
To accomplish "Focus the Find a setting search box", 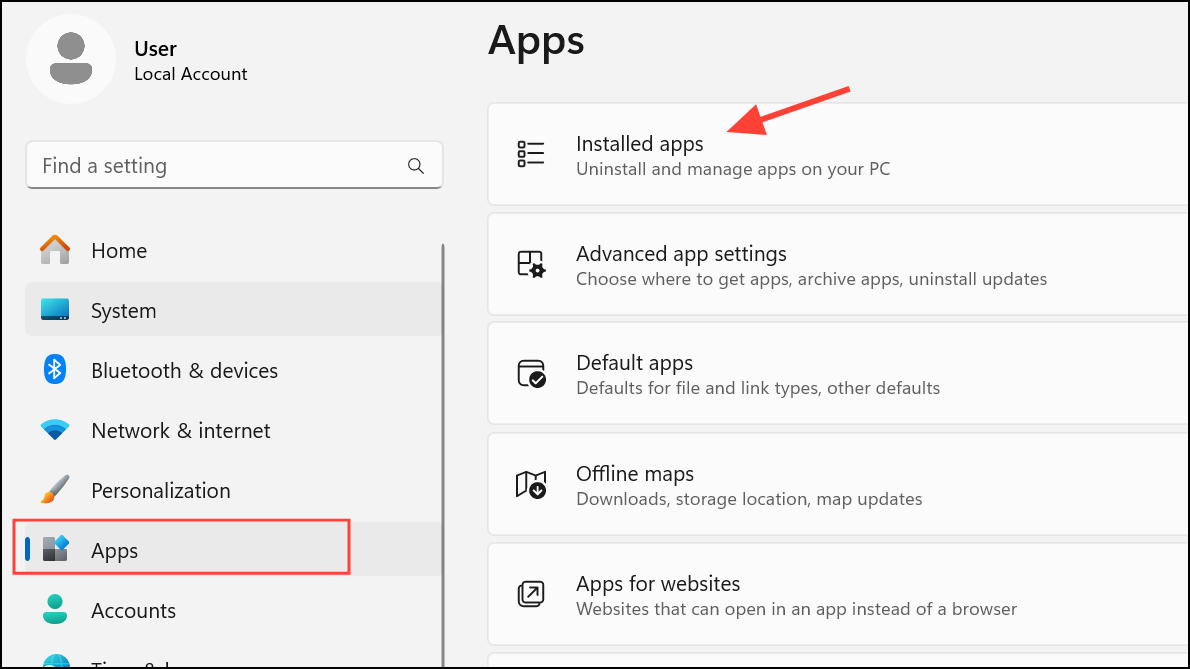I will click(235, 165).
